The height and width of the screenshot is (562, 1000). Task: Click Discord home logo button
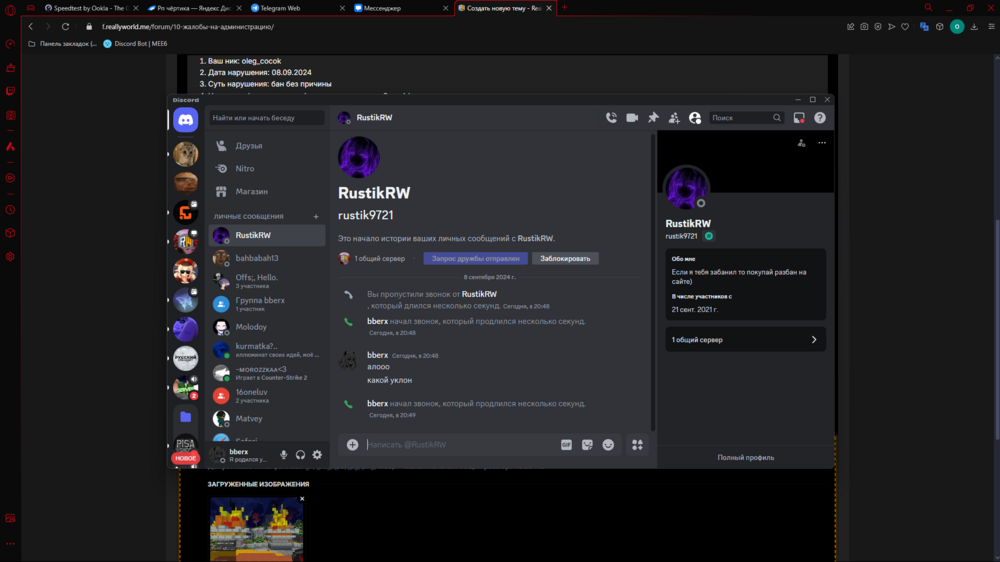pyautogui.click(x=186, y=119)
